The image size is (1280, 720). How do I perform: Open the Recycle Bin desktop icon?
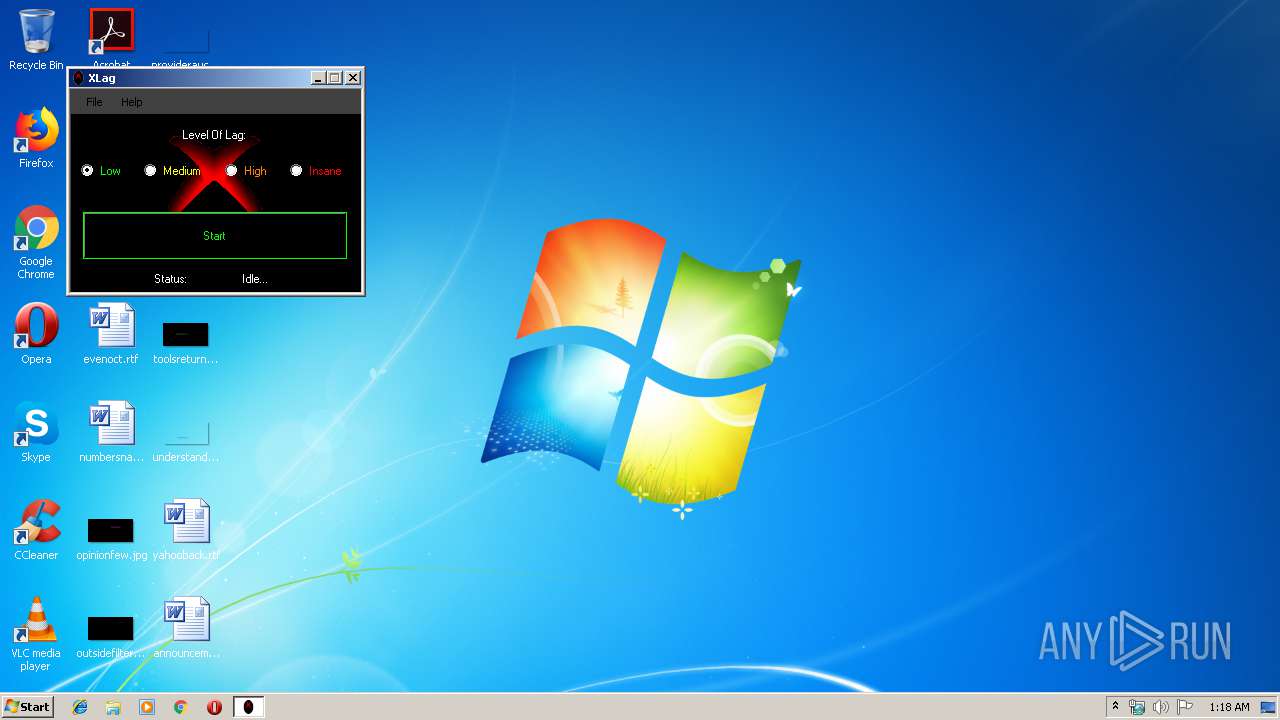tap(36, 40)
